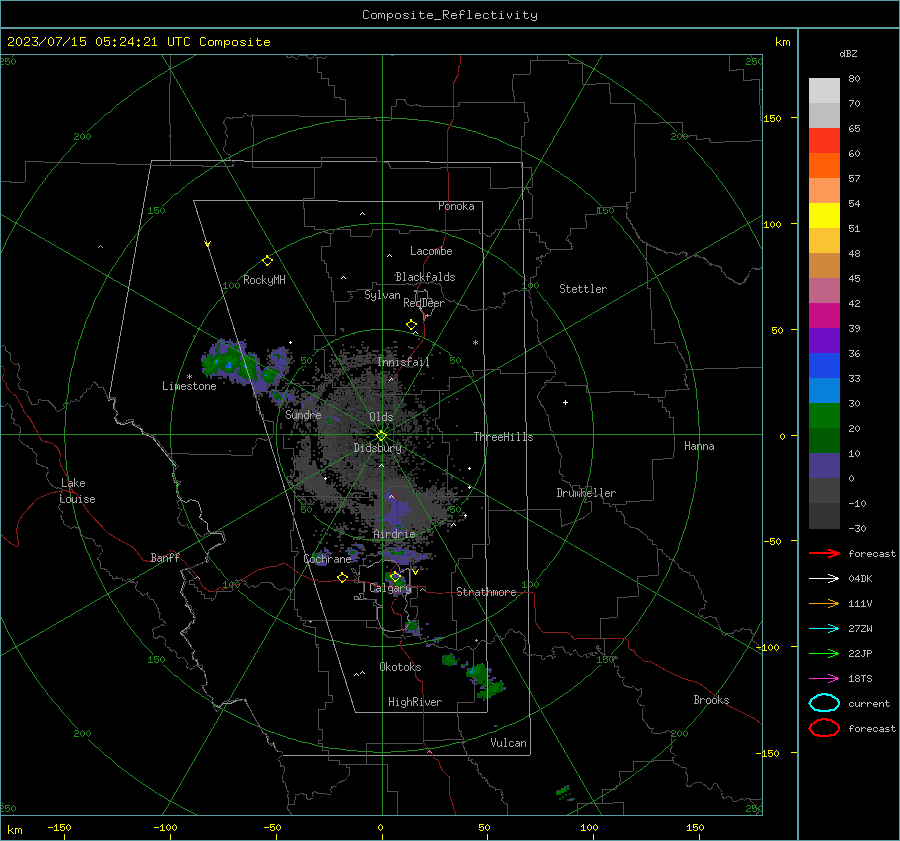
Task: Click the Sundre city label
Action: [303, 414]
